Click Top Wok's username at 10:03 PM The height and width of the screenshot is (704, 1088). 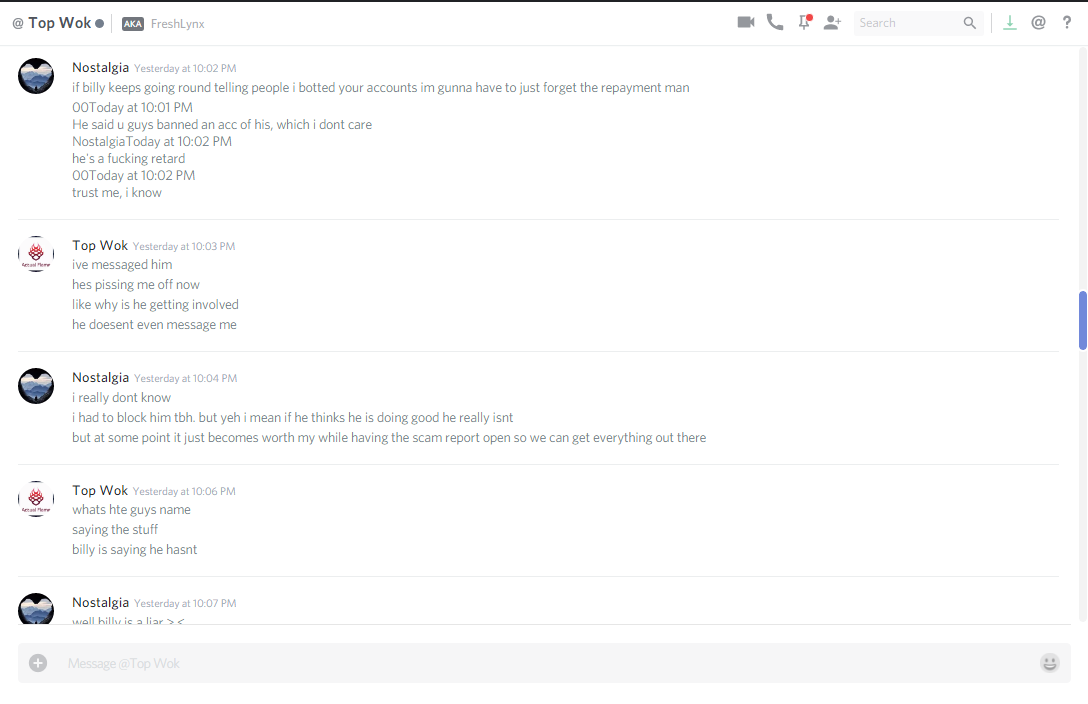coord(100,246)
